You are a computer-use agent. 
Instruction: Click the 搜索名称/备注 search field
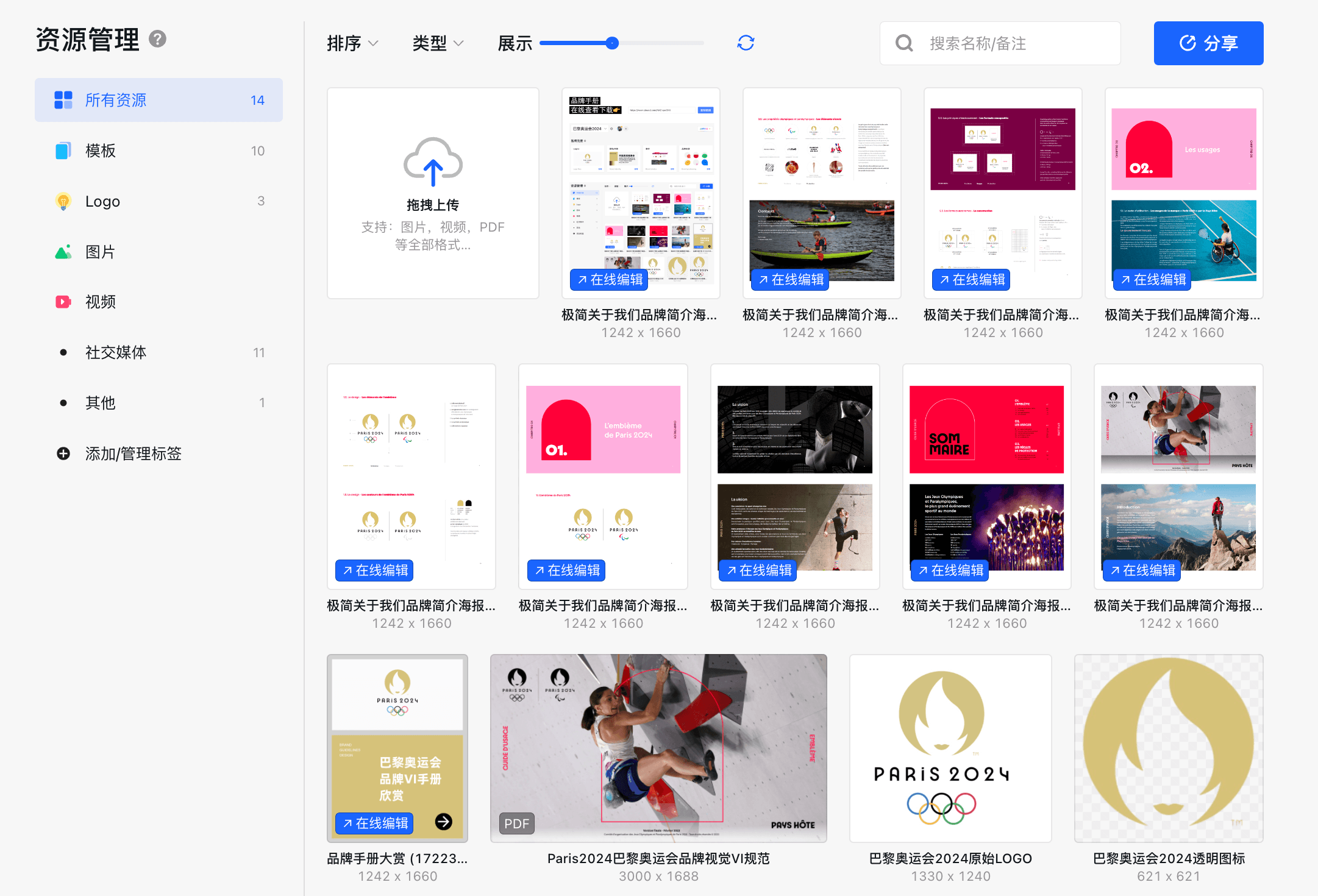click(x=1000, y=43)
